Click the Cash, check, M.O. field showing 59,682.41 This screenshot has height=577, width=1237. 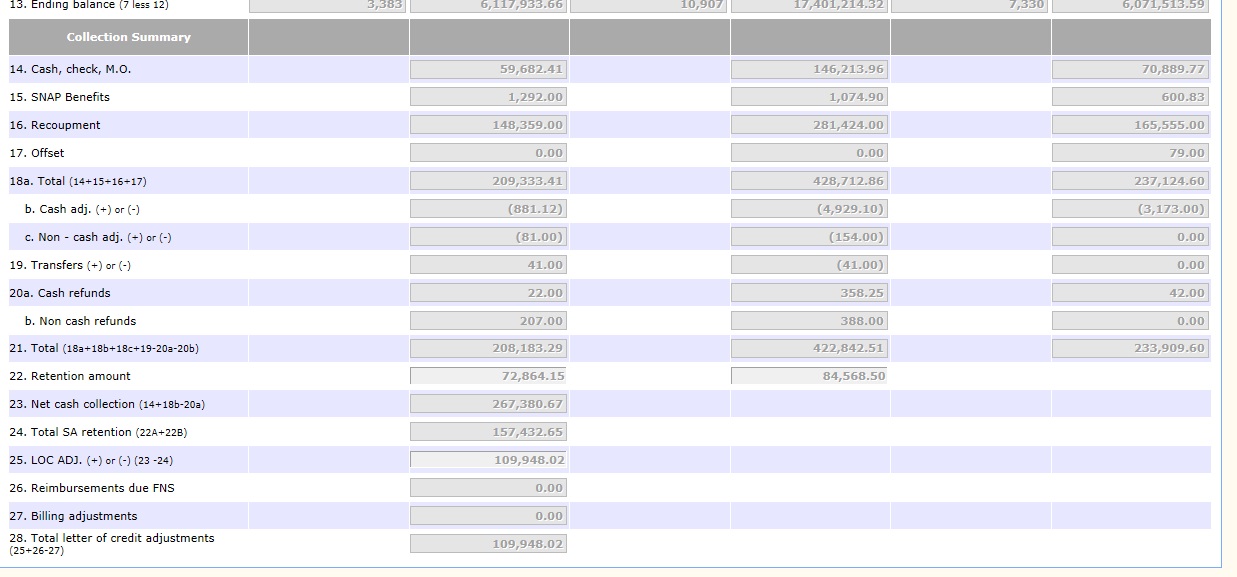[x=488, y=69]
